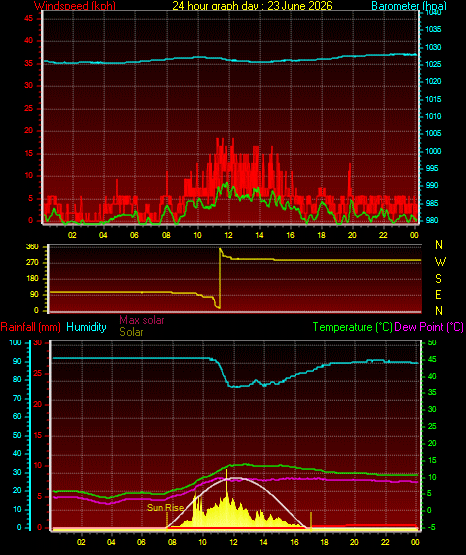Screen dimensions: 466x555
Task: Click the 'Dew Point (°C)' legend label
Action: 429,327
